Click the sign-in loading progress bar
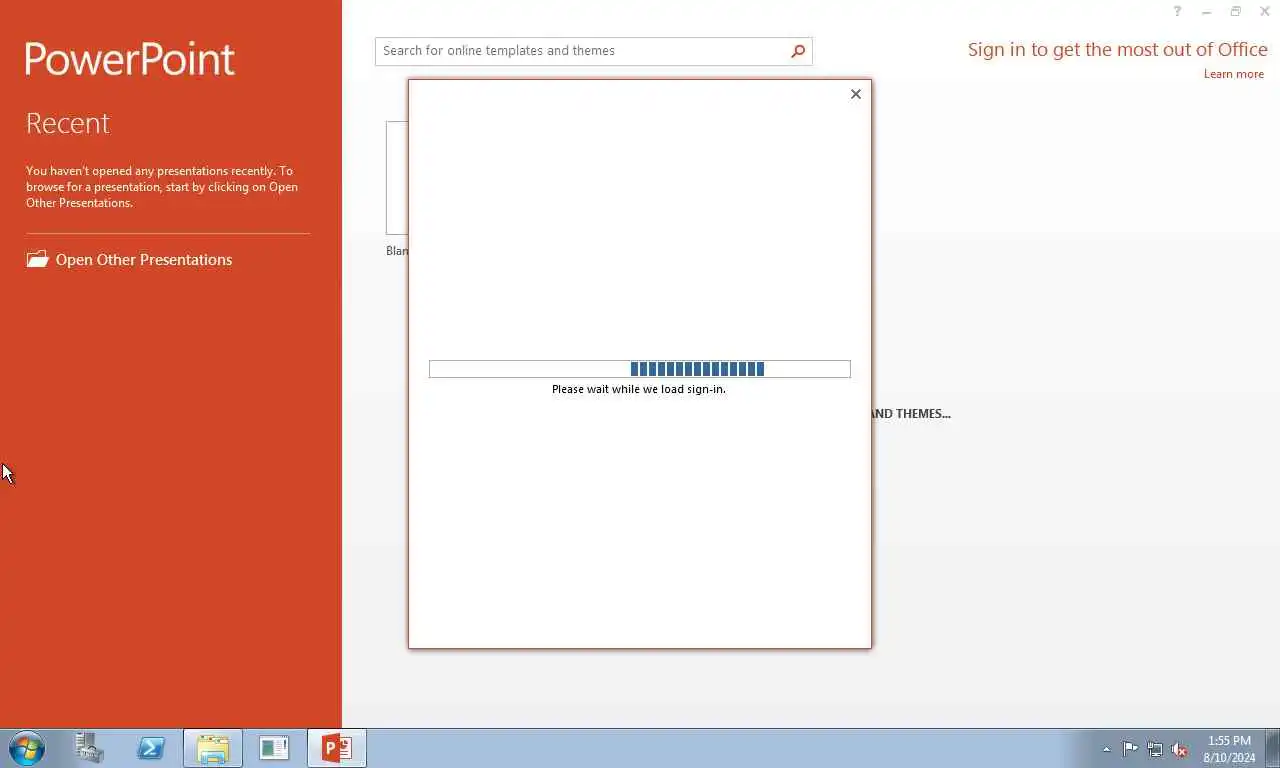Image resolution: width=1280 pixels, height=768 pixels. 640,369
